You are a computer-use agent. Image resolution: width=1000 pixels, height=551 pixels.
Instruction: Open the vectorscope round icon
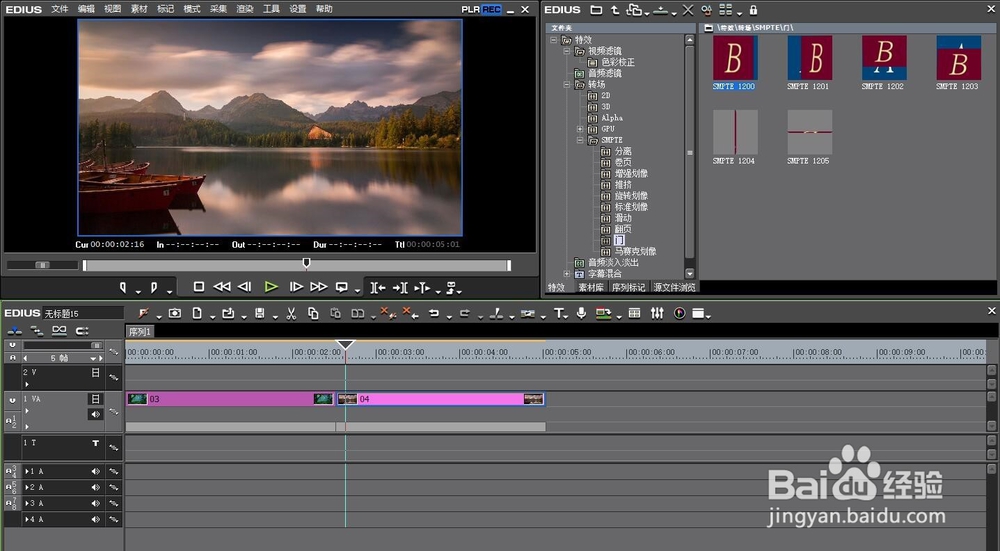[x=679, y=313]
